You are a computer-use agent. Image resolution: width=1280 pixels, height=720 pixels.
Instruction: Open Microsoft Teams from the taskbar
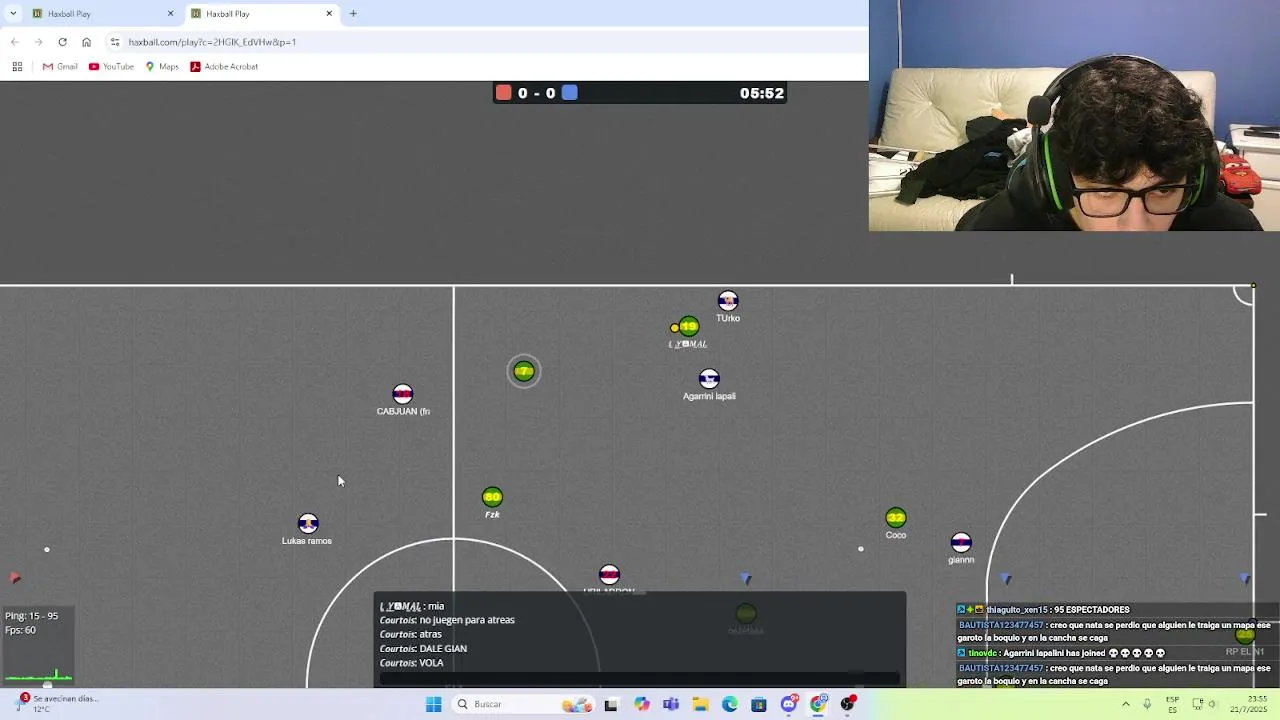pyautogui.click(x=670, y=704)
